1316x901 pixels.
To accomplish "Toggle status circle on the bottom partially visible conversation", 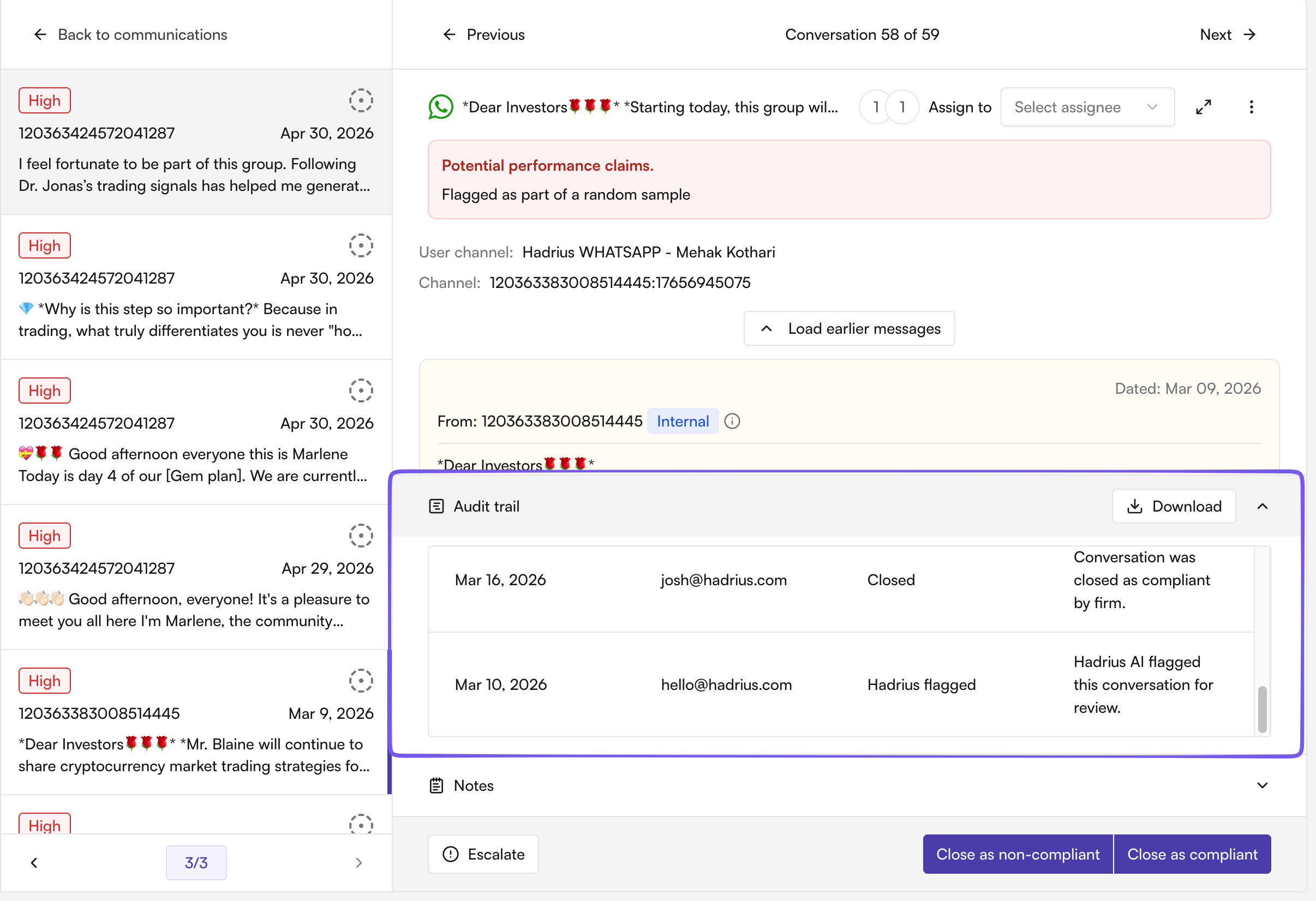I will 361,824.
